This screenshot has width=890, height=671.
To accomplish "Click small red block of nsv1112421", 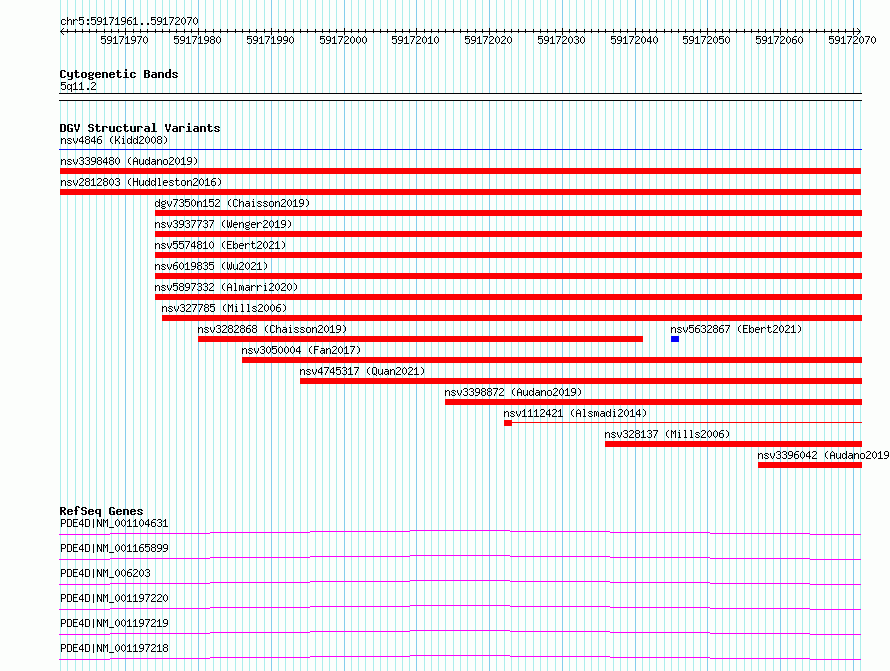I will (508, 423).
